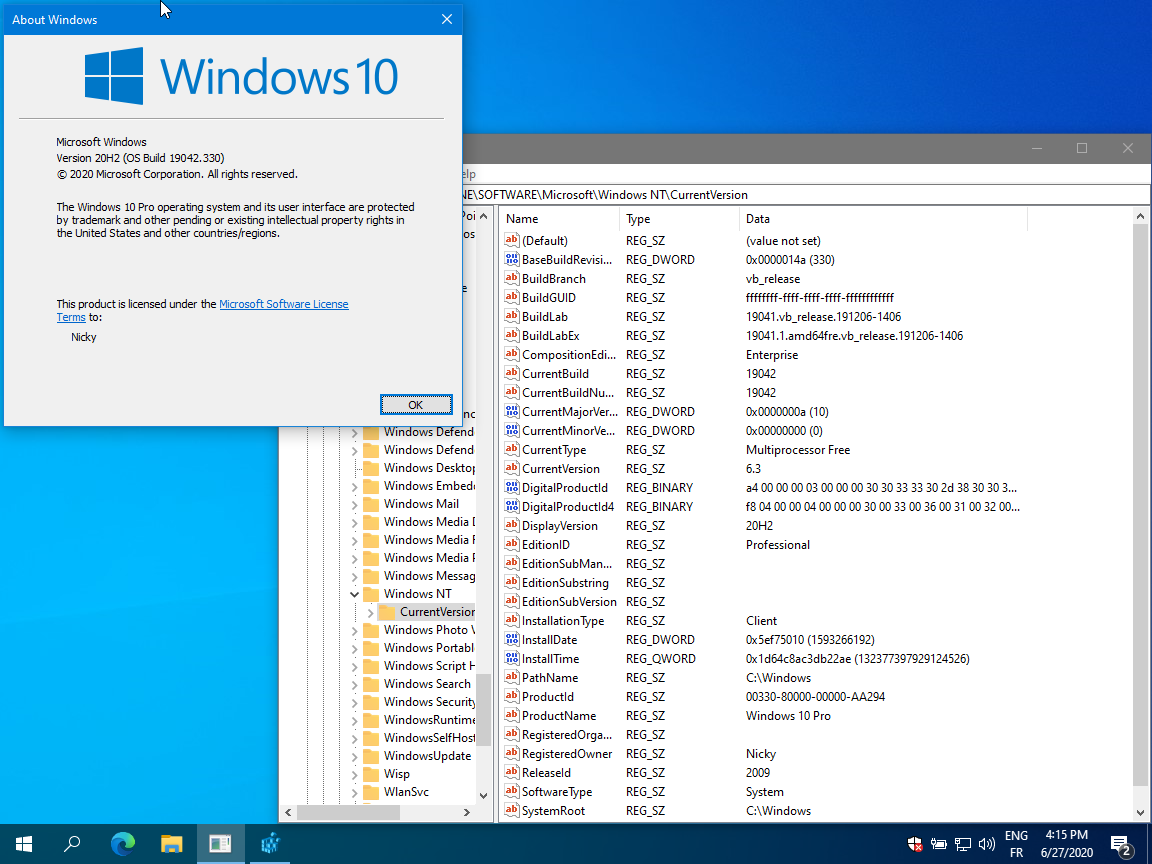Expand the Wisp registry key
Viewport: 1152px width, 864px height.
coord(355,774)
